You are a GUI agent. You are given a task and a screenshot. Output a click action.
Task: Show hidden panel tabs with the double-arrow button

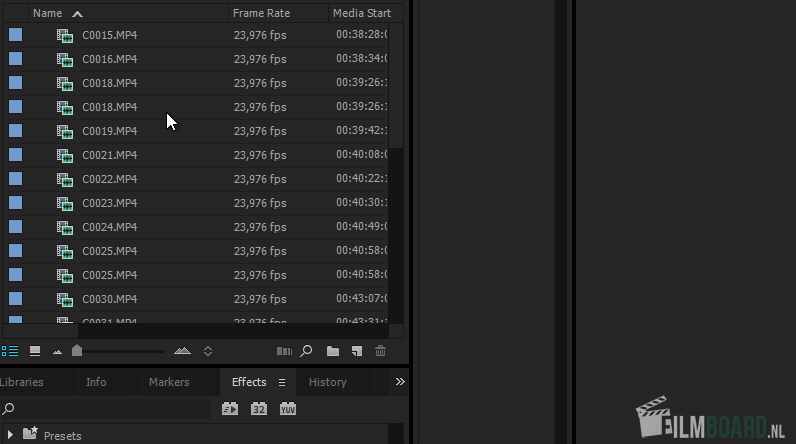pos(400,382)
